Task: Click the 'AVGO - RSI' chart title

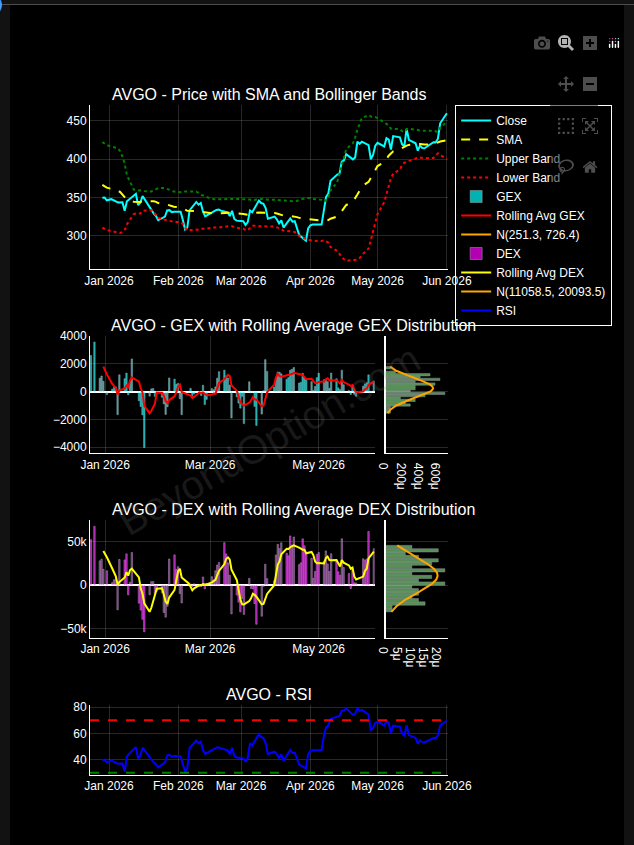Action: tap(268, 694)
